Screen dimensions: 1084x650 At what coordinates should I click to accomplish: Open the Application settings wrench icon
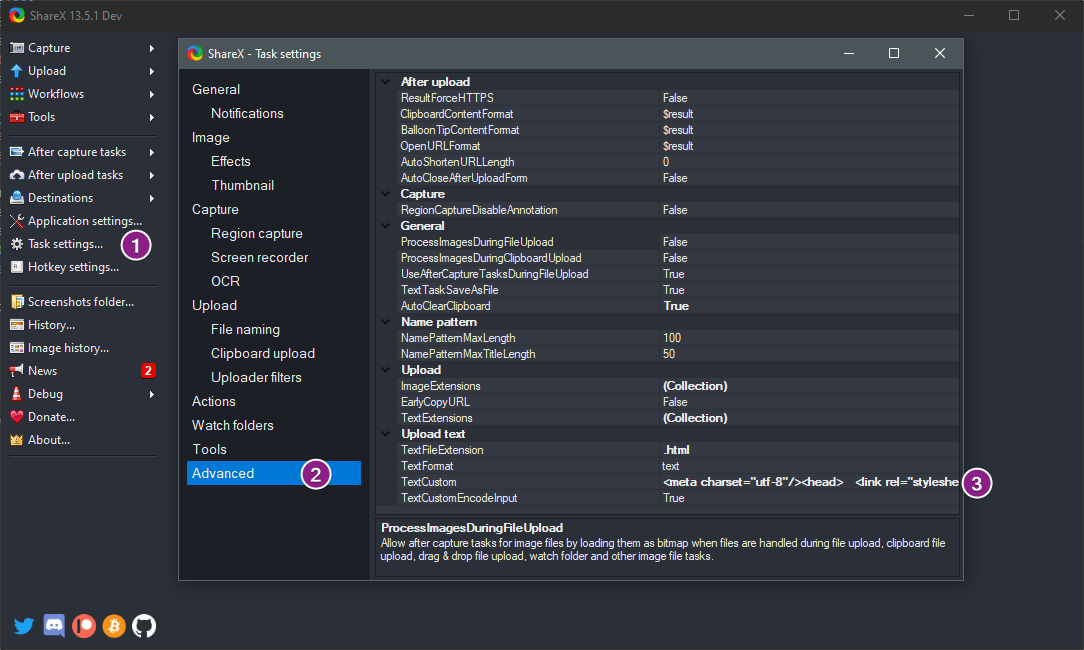[17, 221]
